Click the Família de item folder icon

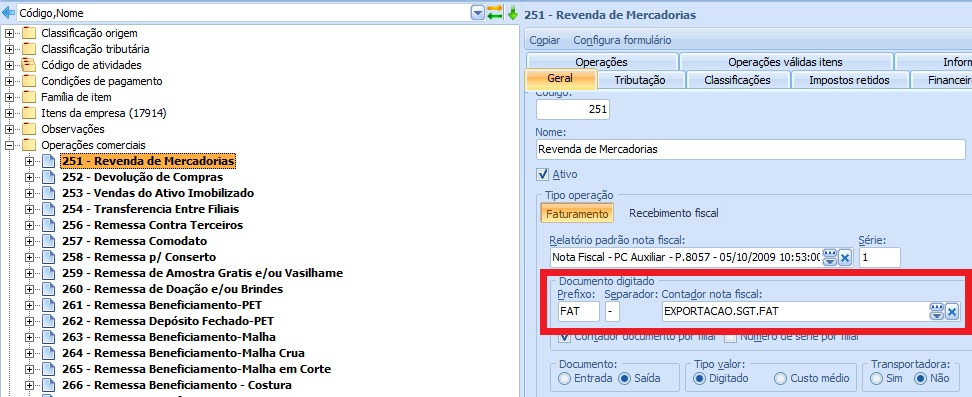click(x=29, y=97)
